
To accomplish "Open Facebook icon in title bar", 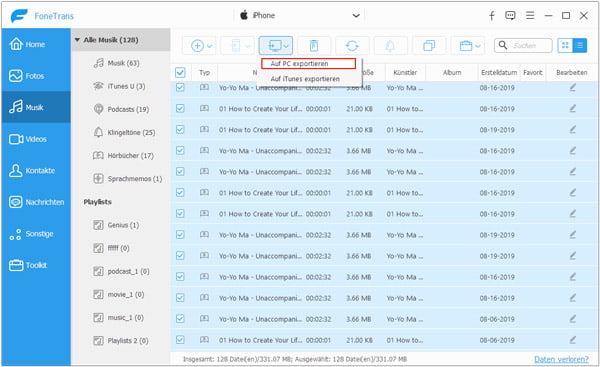I will [x=492, y=15].
